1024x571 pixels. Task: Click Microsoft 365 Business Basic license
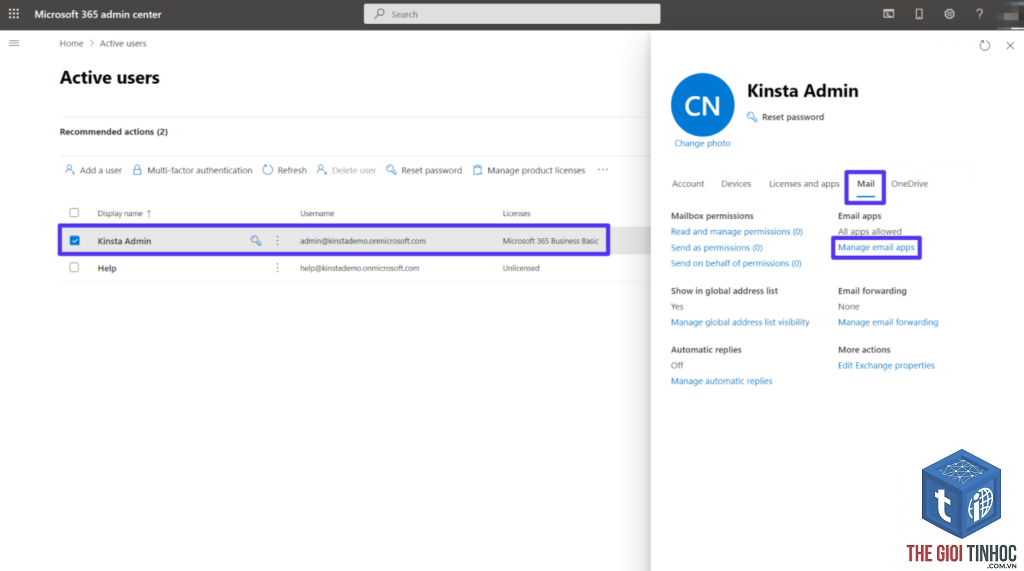click(551, 241)
